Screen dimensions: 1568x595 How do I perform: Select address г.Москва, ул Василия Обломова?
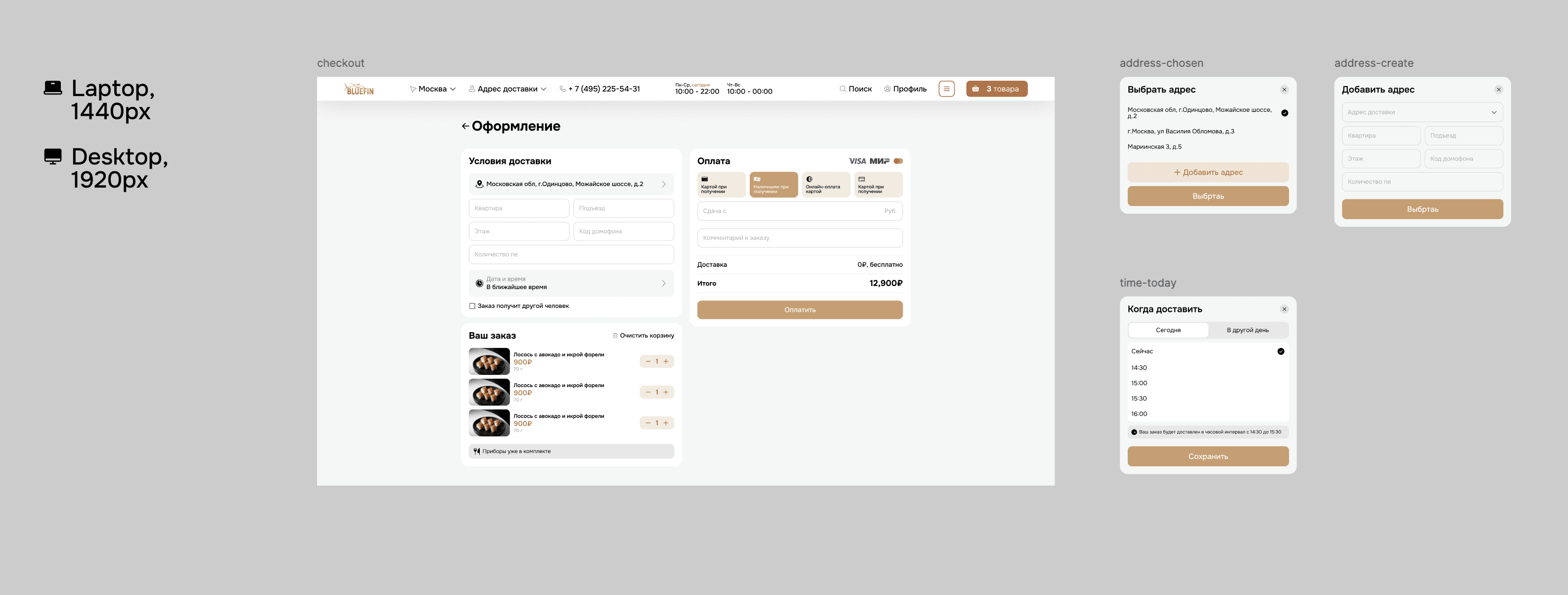pyautogui.click(x=1180, y=132)
